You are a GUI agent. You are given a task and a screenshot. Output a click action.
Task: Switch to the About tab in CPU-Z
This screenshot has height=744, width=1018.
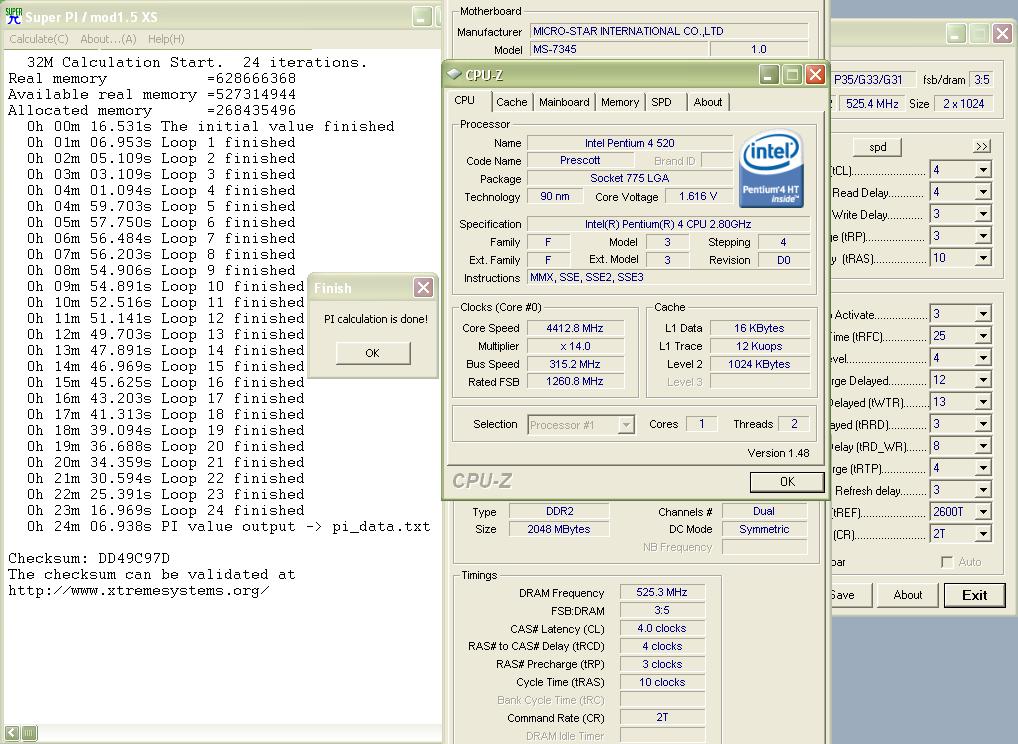coord(708,102)
